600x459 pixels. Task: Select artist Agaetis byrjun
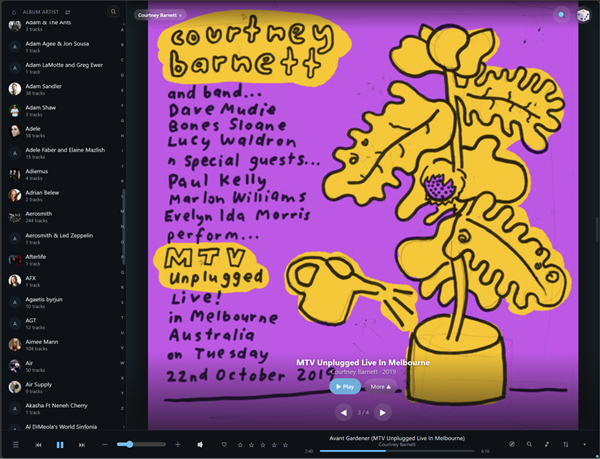point(63,302)
